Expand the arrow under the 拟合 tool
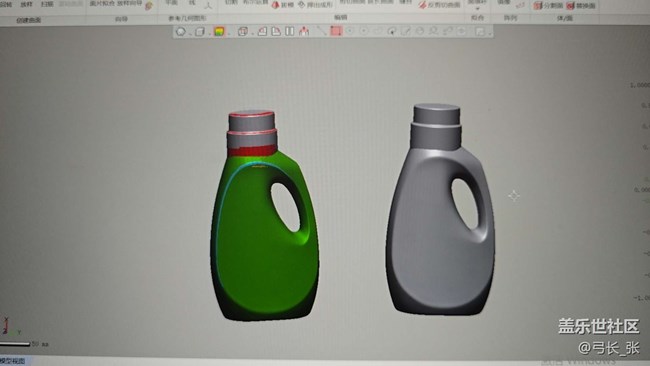This screenshot has height=366, width=650. [x=477, y=9]
